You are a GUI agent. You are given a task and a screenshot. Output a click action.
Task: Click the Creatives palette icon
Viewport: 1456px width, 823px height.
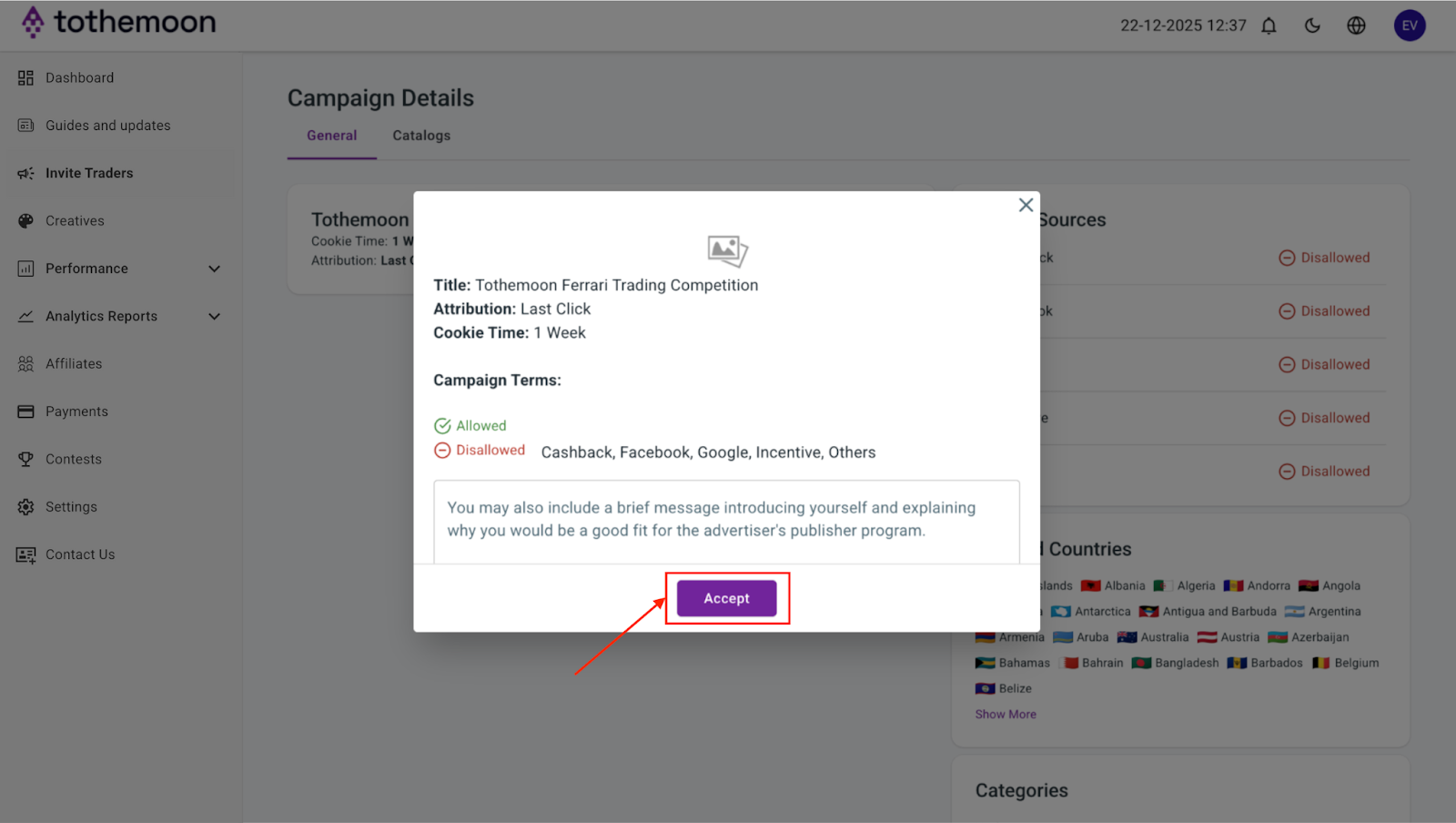pyautogui.click(x=25, y=221)
